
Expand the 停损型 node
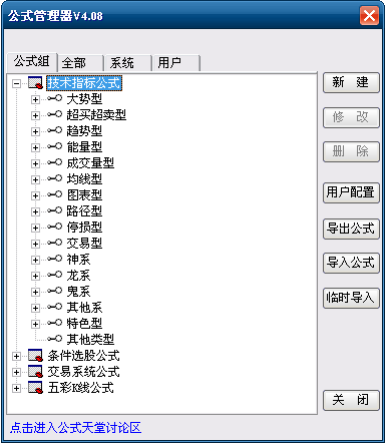tap(35, 228)
